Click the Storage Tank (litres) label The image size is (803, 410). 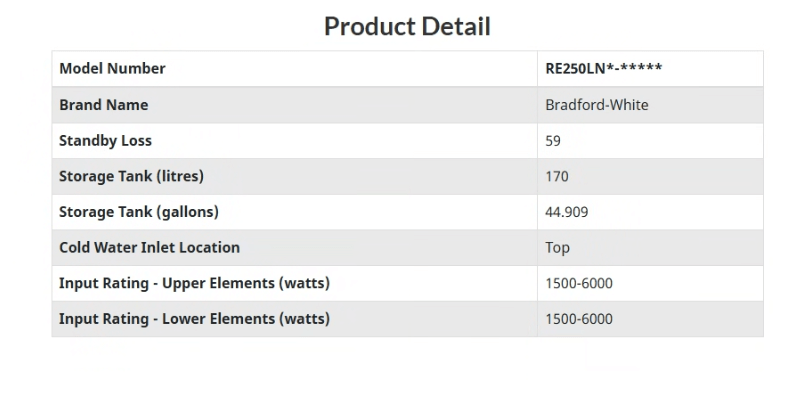click(131, 177)
